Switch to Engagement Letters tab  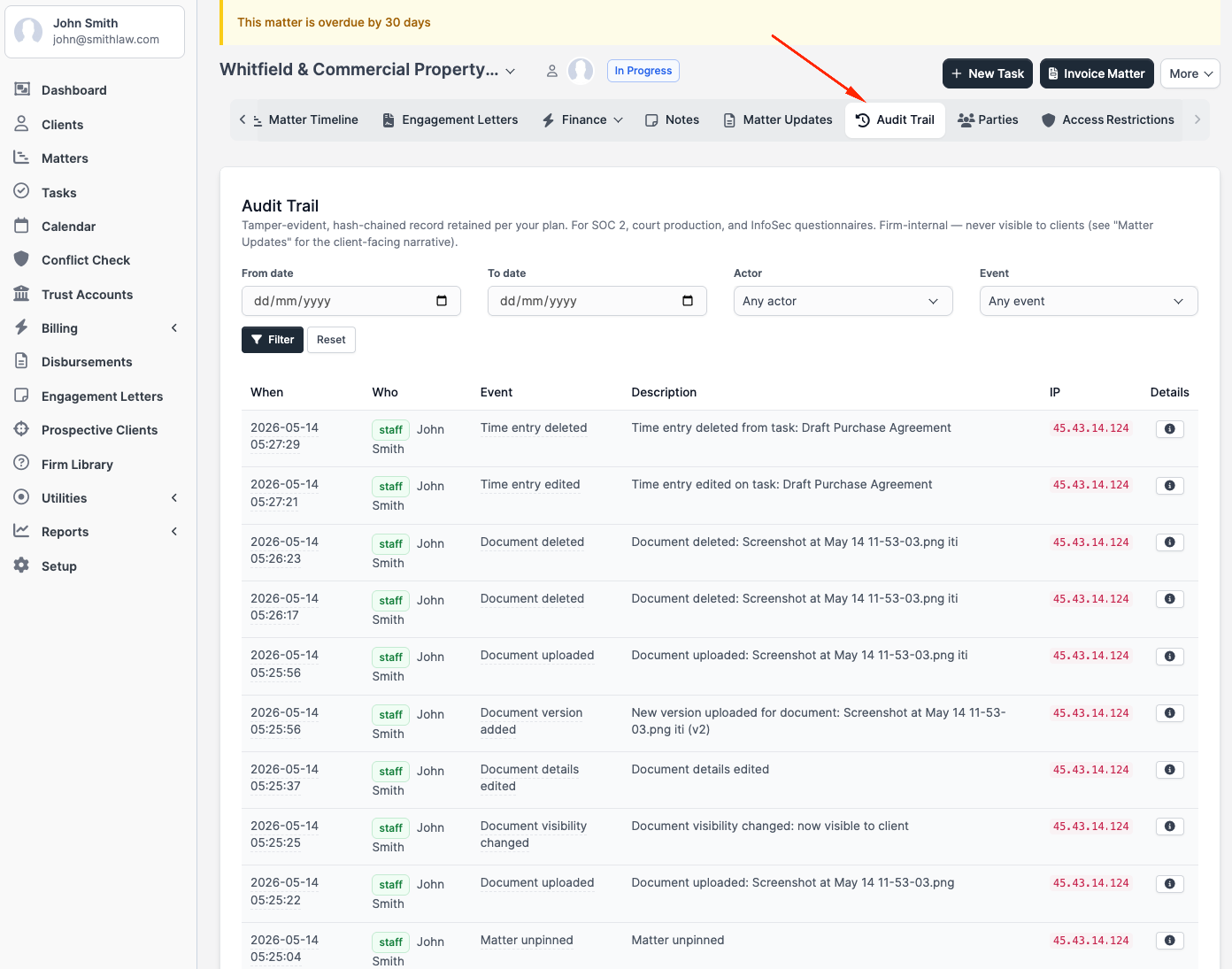click(x=450, y=119)
